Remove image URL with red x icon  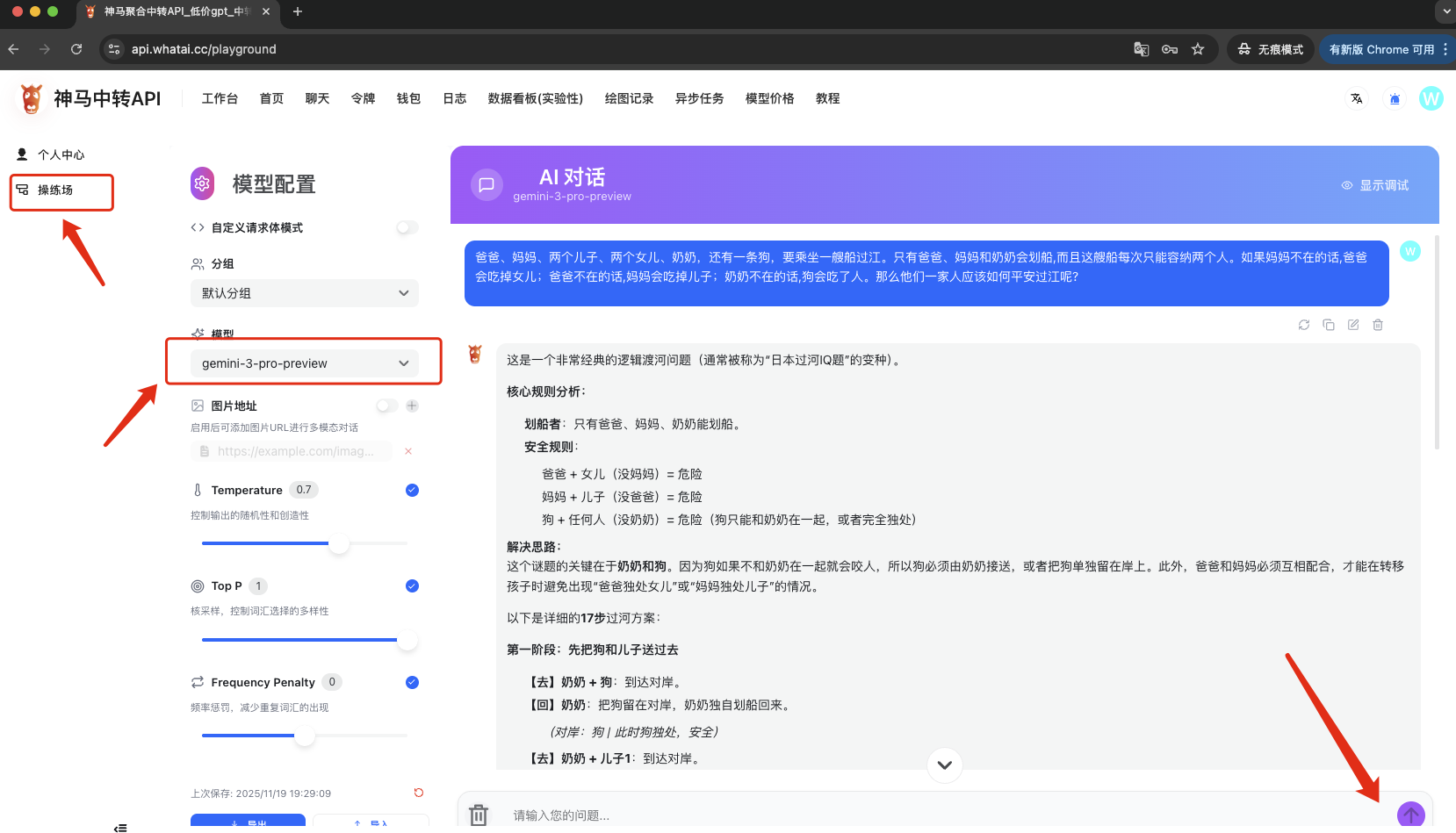(x=408, y=451)
